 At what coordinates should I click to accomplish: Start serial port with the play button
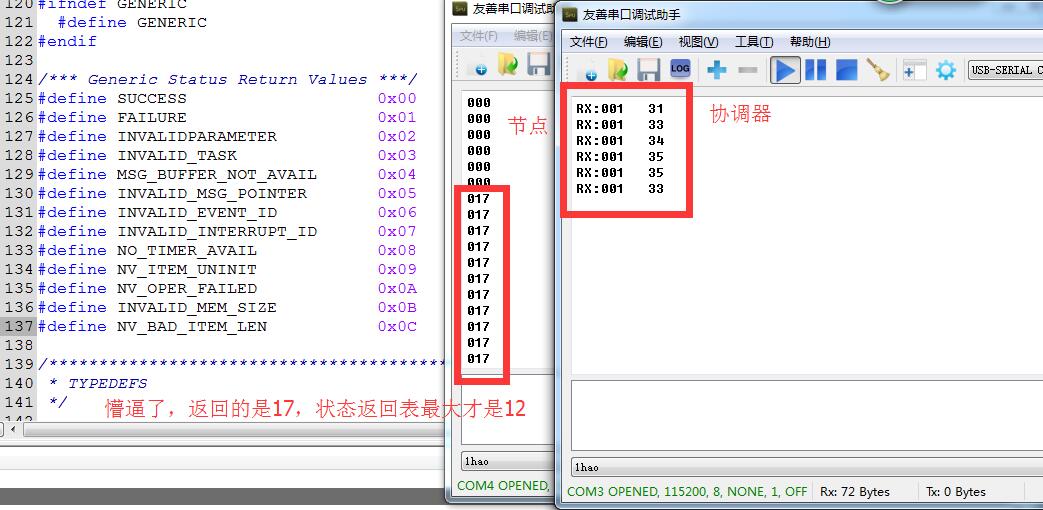pyautogui.click(x=785, y=69)
